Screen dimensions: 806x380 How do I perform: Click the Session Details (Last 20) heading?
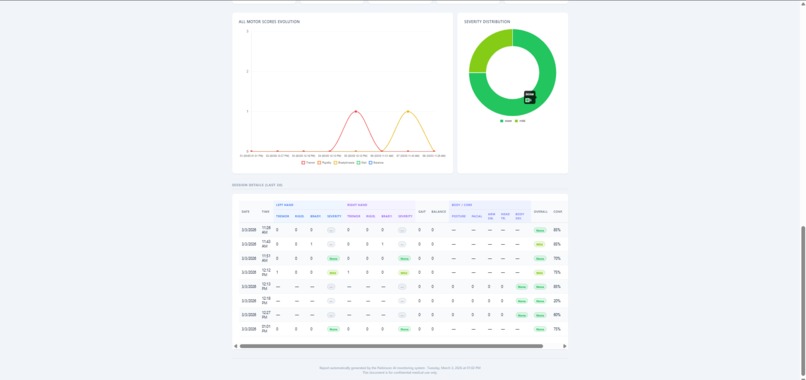(257, 185)
